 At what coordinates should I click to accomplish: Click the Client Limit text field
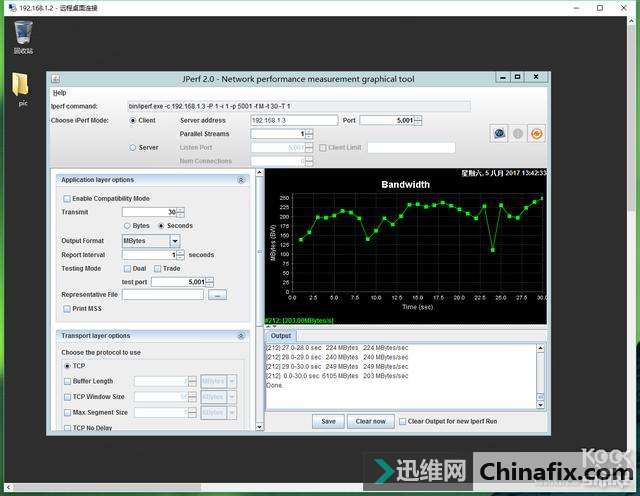tap(411, 147)
